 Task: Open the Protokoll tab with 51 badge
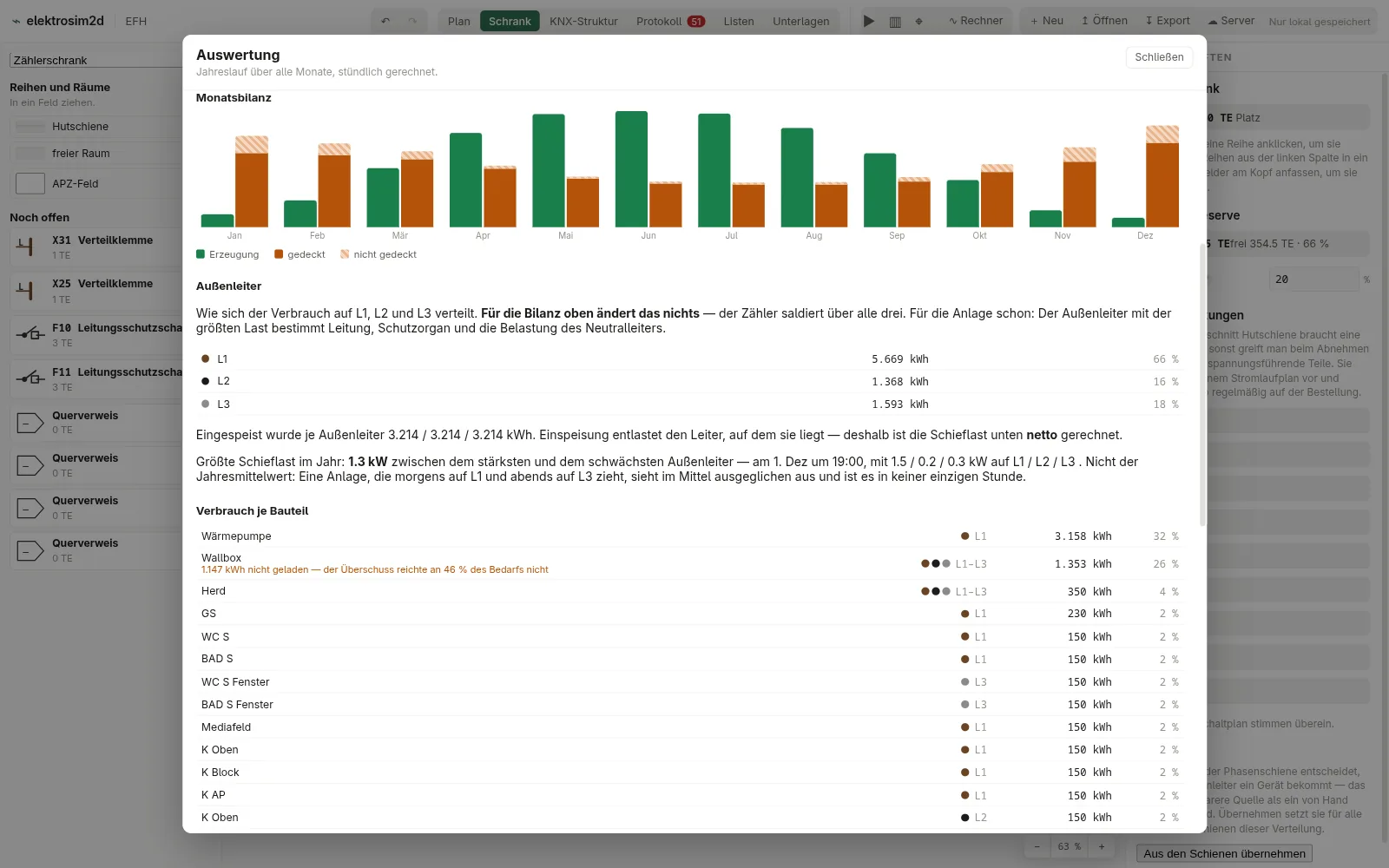click(670, 21)
